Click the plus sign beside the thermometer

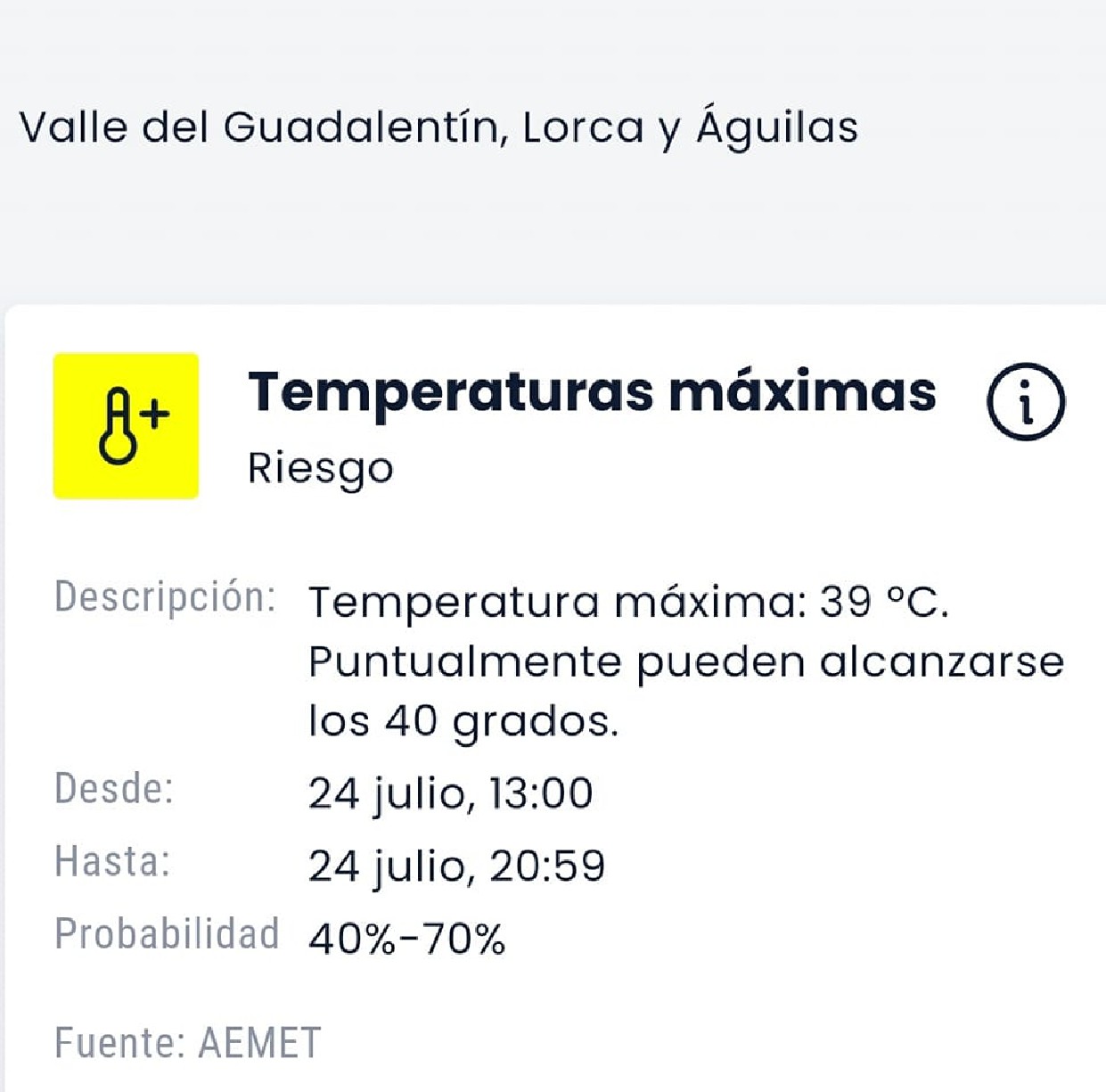(x=155, y=414)
